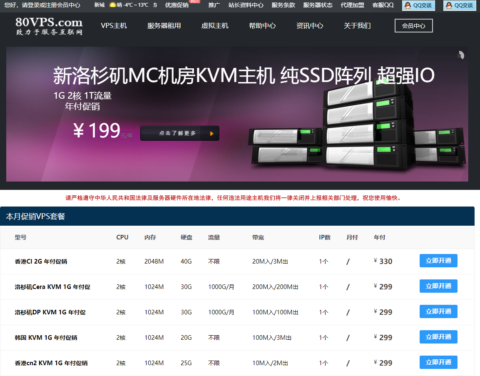The image size is (480, 376).
Task: Click the 20G disk value in 韩国 row
Action: pyautogui.click(x=186, y=338)
